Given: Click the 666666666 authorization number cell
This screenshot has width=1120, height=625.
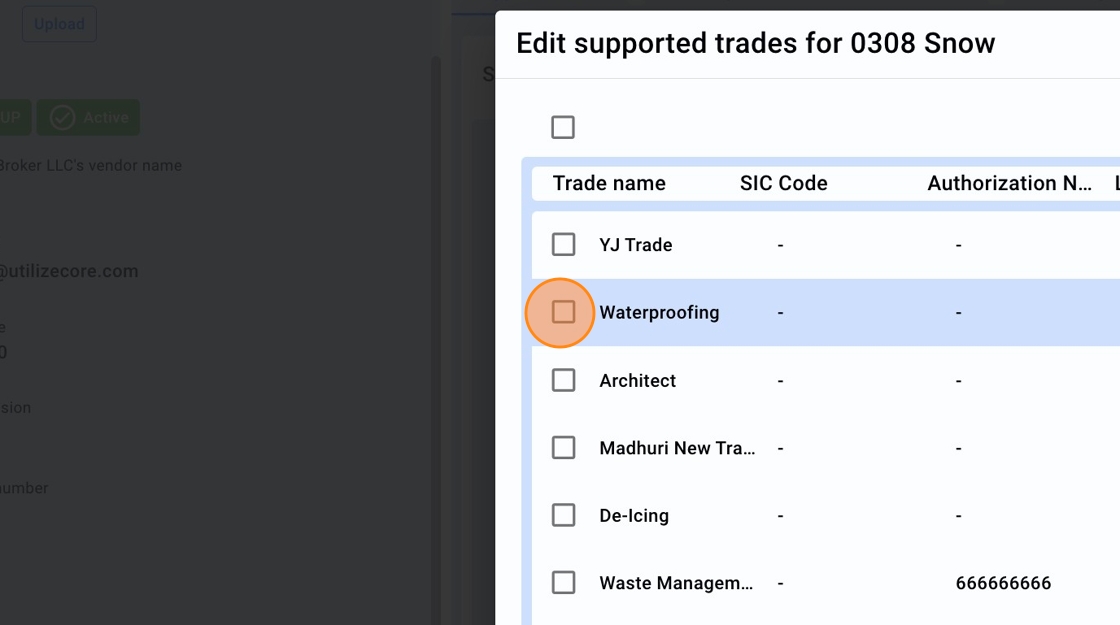Looking at the screenshot, I should click(x=1003, y=583).
